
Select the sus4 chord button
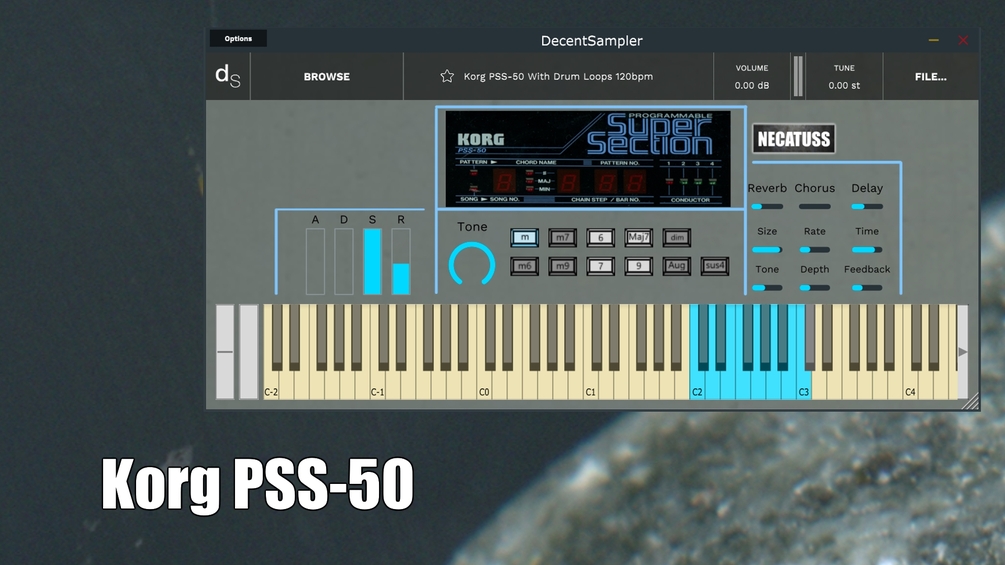coord(715,266)
